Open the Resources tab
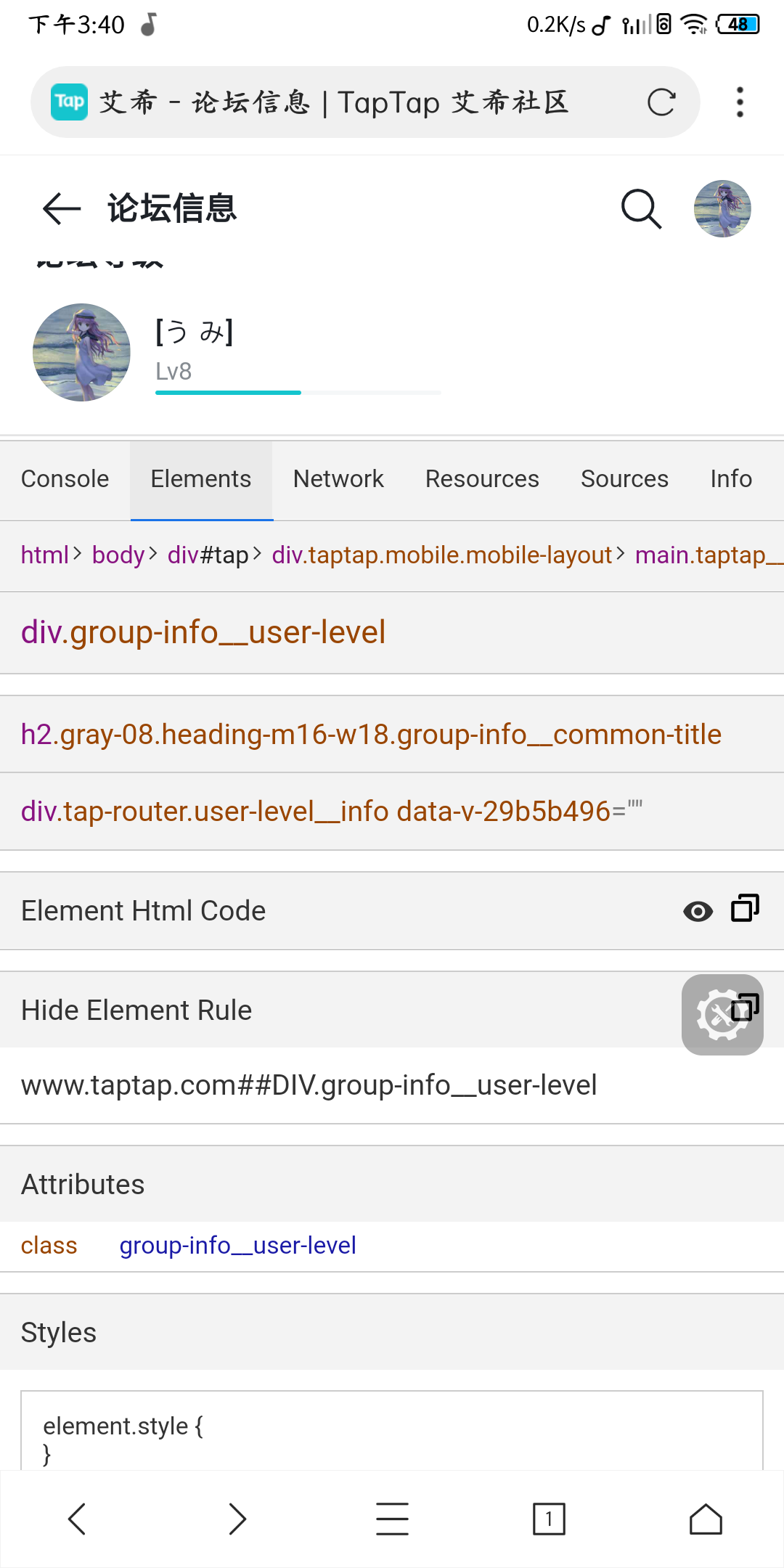 pos(482,479)
